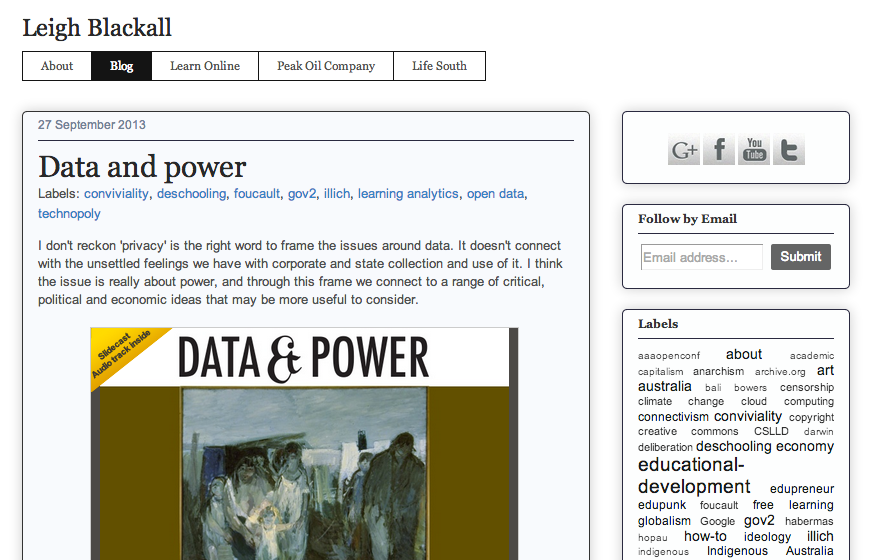
Task: Open the learning analytics label link
Action: pos(408,194)
